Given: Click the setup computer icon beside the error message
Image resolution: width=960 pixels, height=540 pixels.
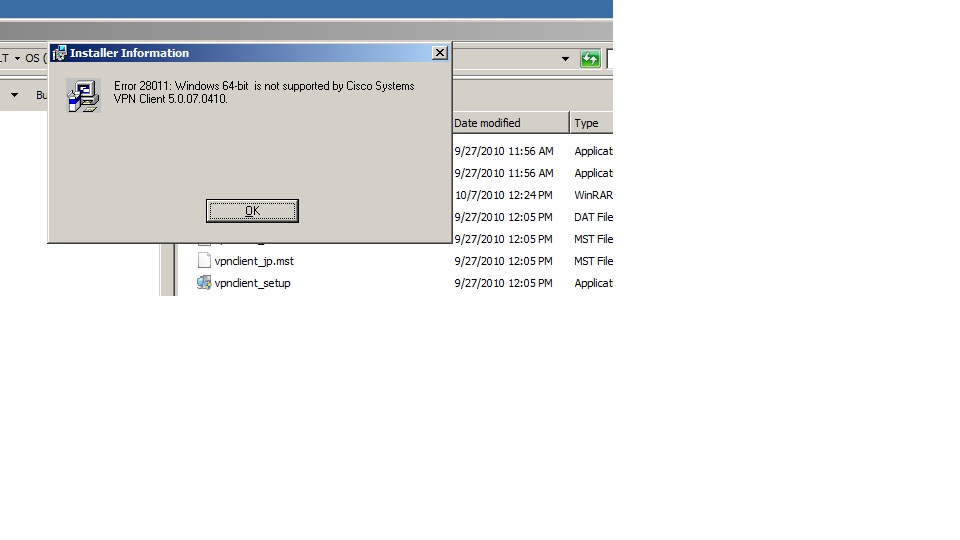Looking at the screenshot, I should (83, 96).
